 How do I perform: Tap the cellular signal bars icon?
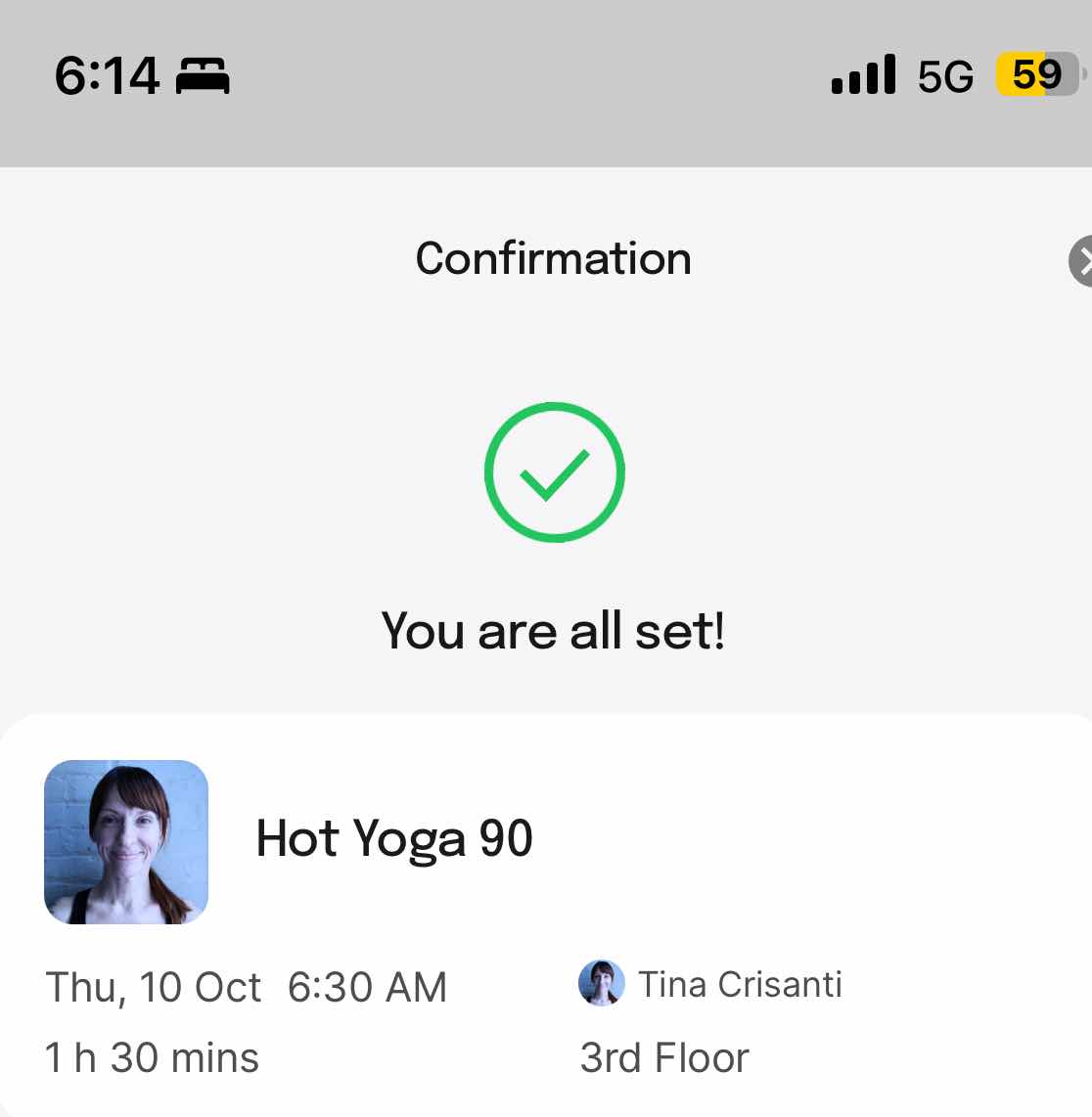coord(863,74)
